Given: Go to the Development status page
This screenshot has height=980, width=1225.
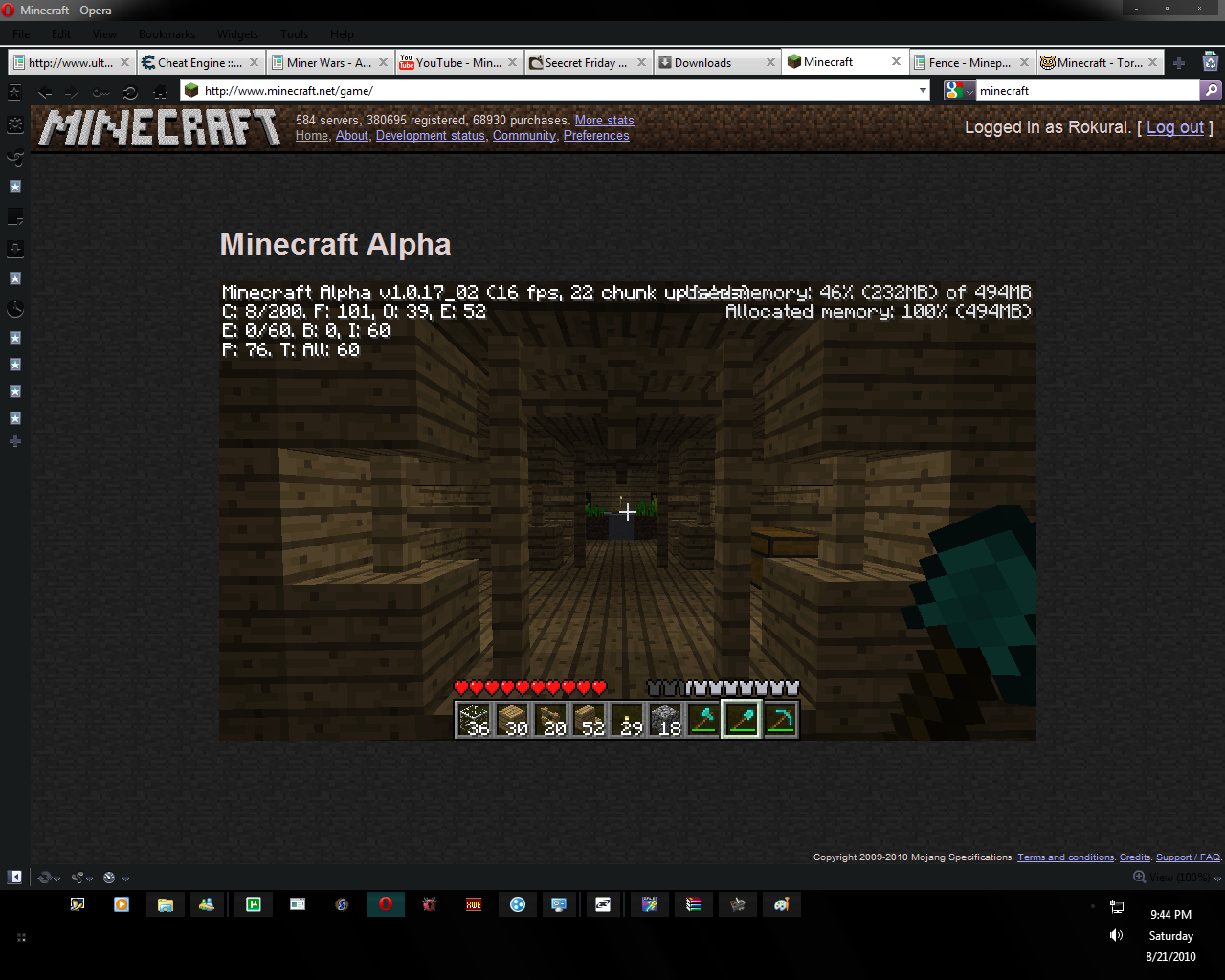Looking at the screenshot, I should pos(431,136).
